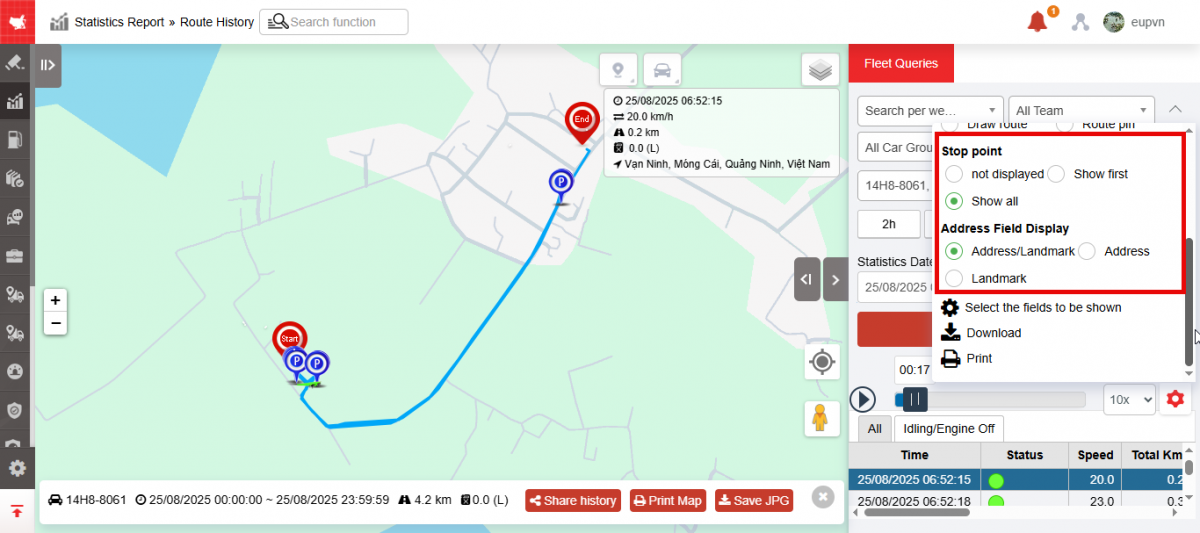The height and width of the screenshot is (533, 1200).
Task: Toggle the car marker display icon
Action: pyautogui.click(x=662, y=70)
